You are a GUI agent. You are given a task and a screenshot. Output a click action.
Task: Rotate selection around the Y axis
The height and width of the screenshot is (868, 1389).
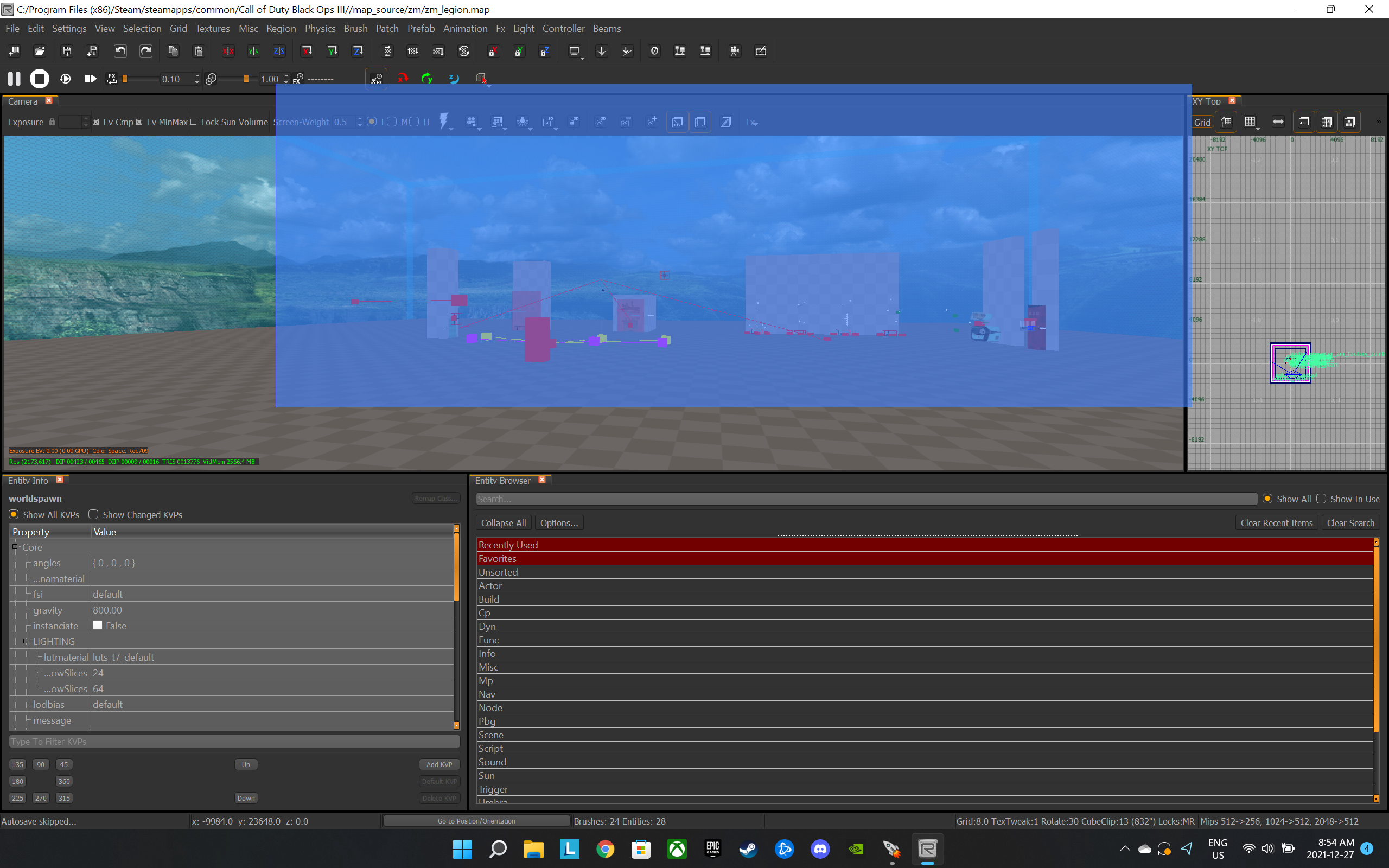tap(332, 51)
